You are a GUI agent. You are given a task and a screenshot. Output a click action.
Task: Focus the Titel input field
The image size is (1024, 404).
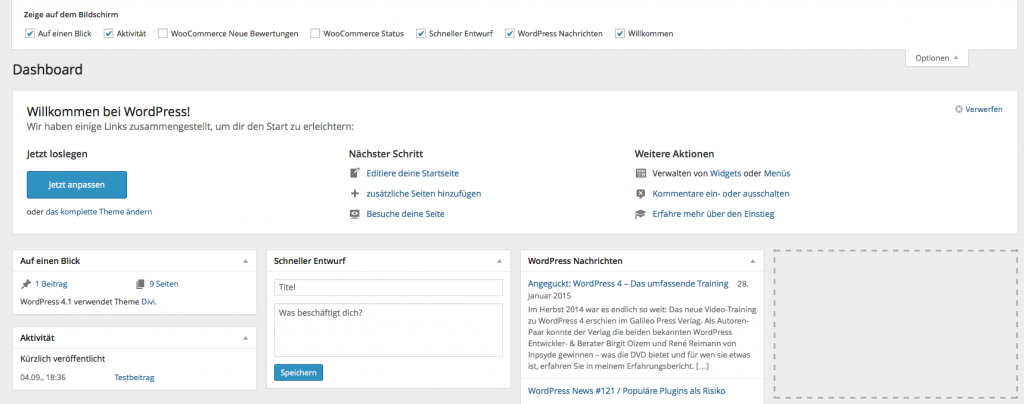pos(389,287)
